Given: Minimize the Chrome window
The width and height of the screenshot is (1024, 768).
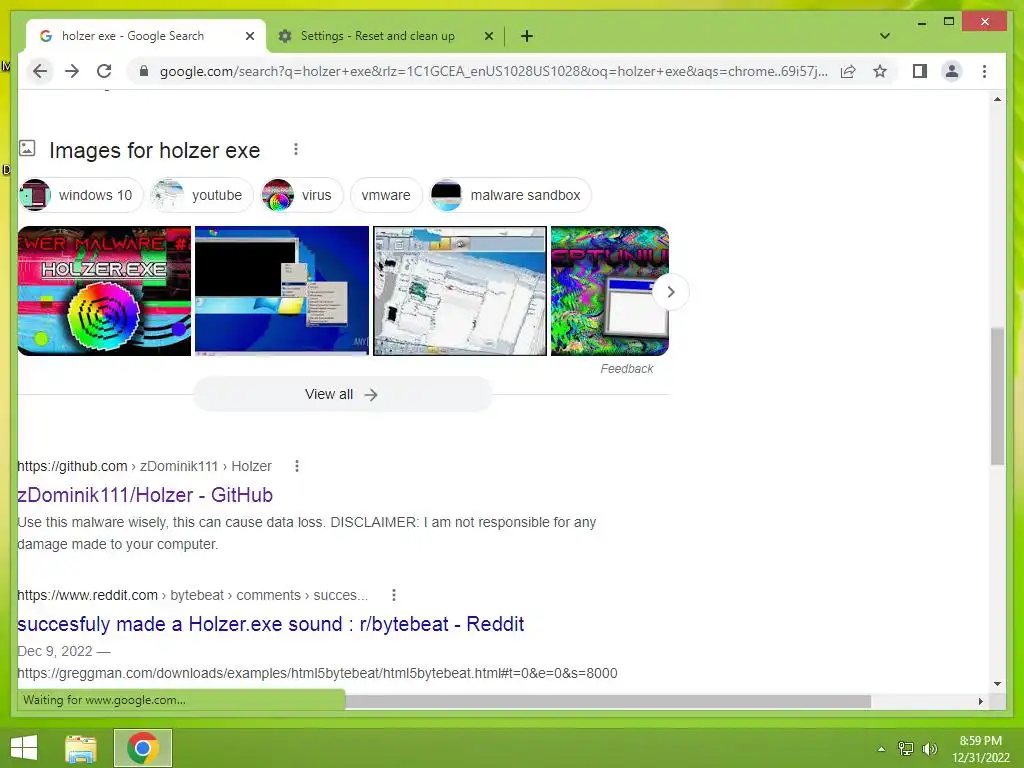Looking at the screenshot, I should click(x=921, y=22).
